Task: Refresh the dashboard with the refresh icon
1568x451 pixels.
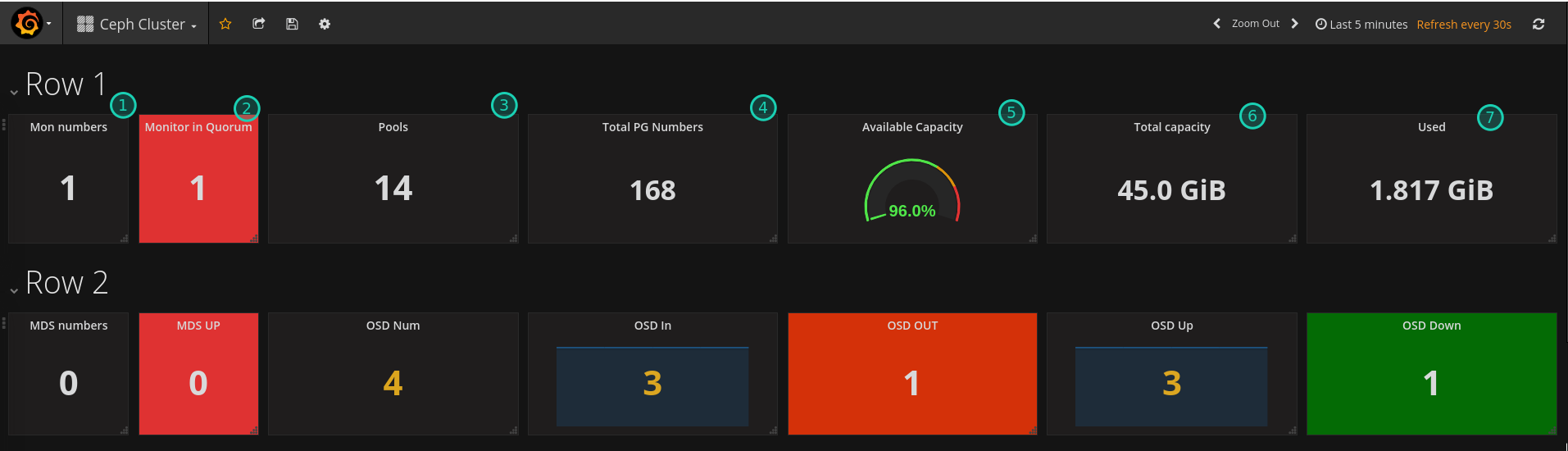Action: click(x=1538, y=24)
